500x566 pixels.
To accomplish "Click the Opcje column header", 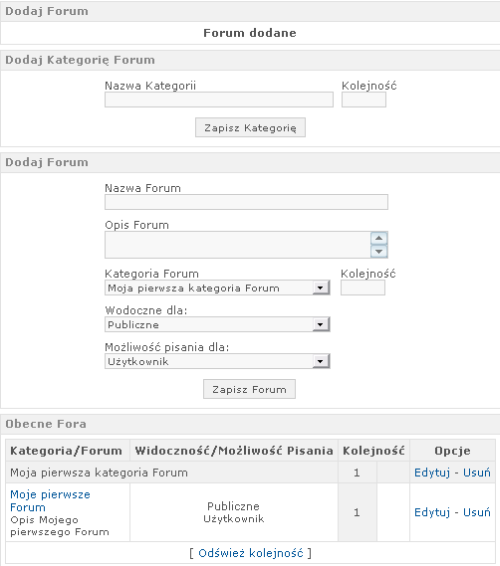I will pos(452,451).
